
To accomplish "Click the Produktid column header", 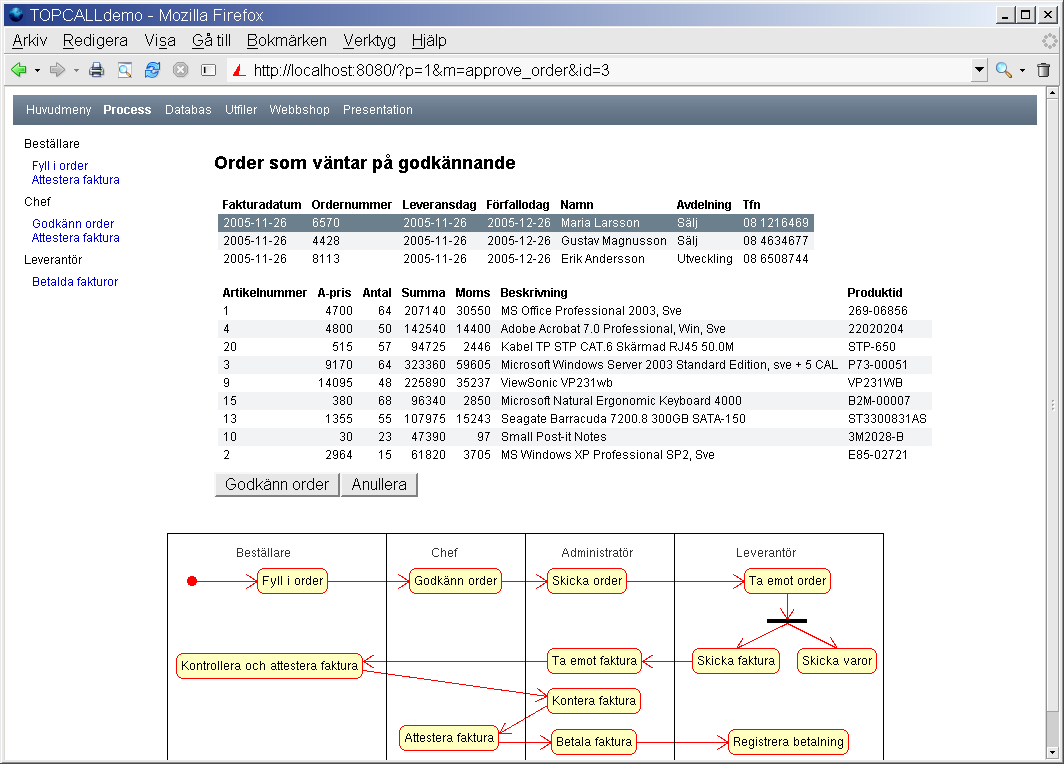I will (875, 293).
